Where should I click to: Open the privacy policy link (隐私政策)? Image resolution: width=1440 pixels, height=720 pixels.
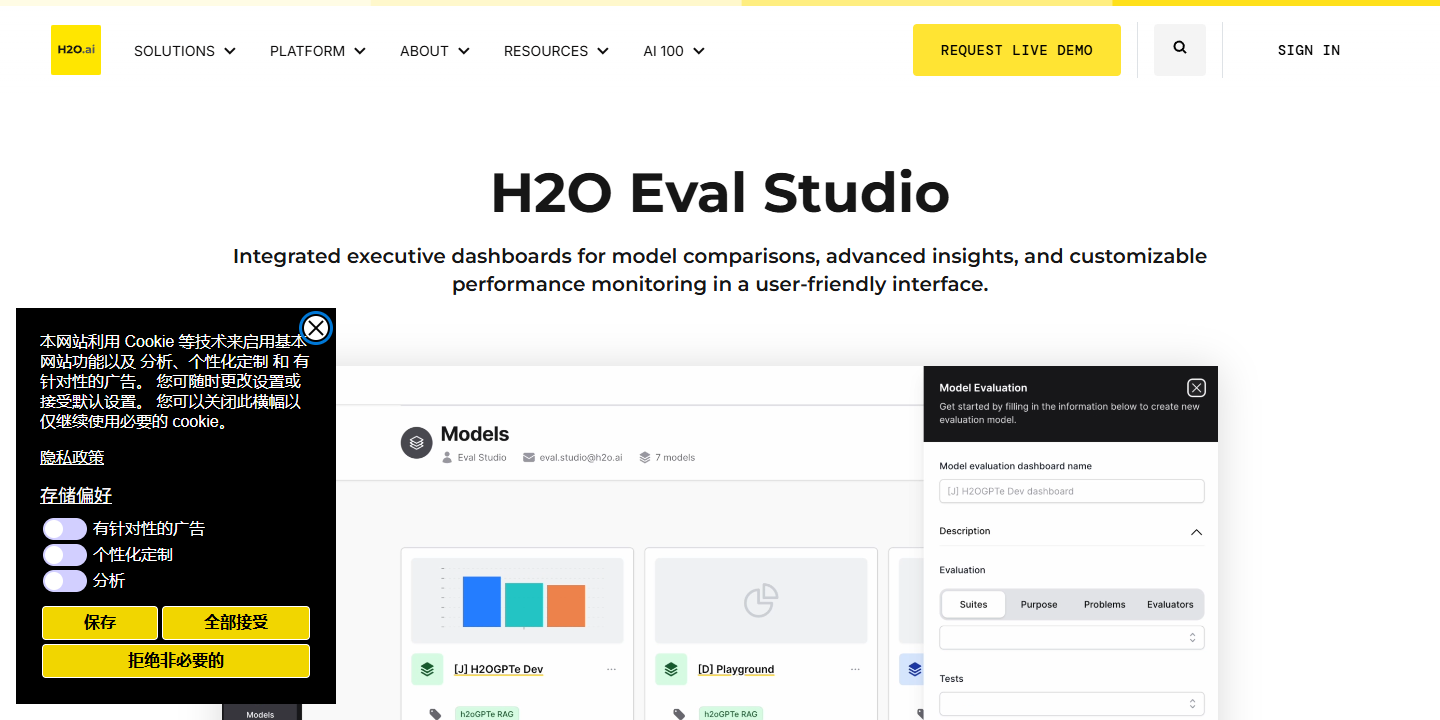(72, 457)
